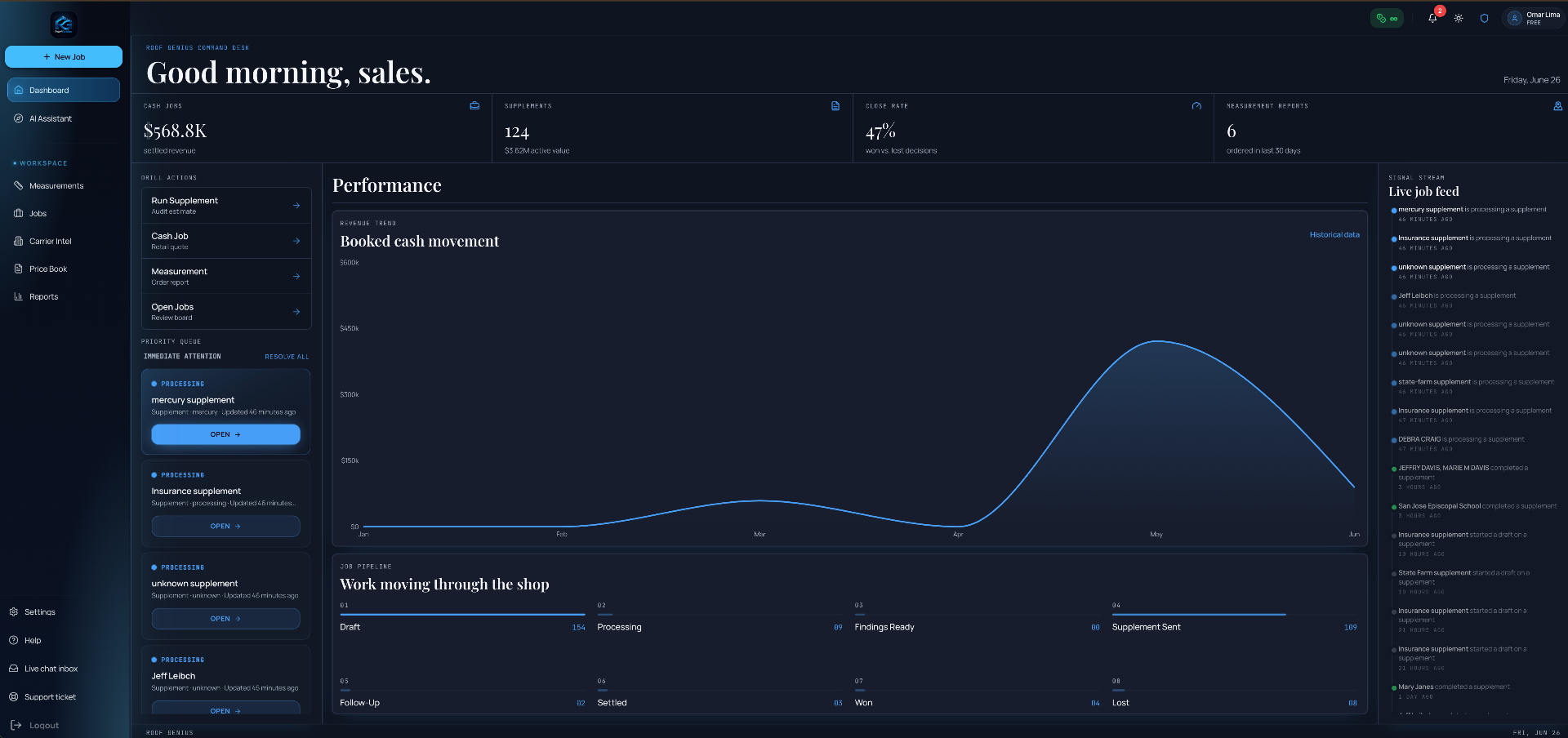Open the Price Book page

pos(64,269)
